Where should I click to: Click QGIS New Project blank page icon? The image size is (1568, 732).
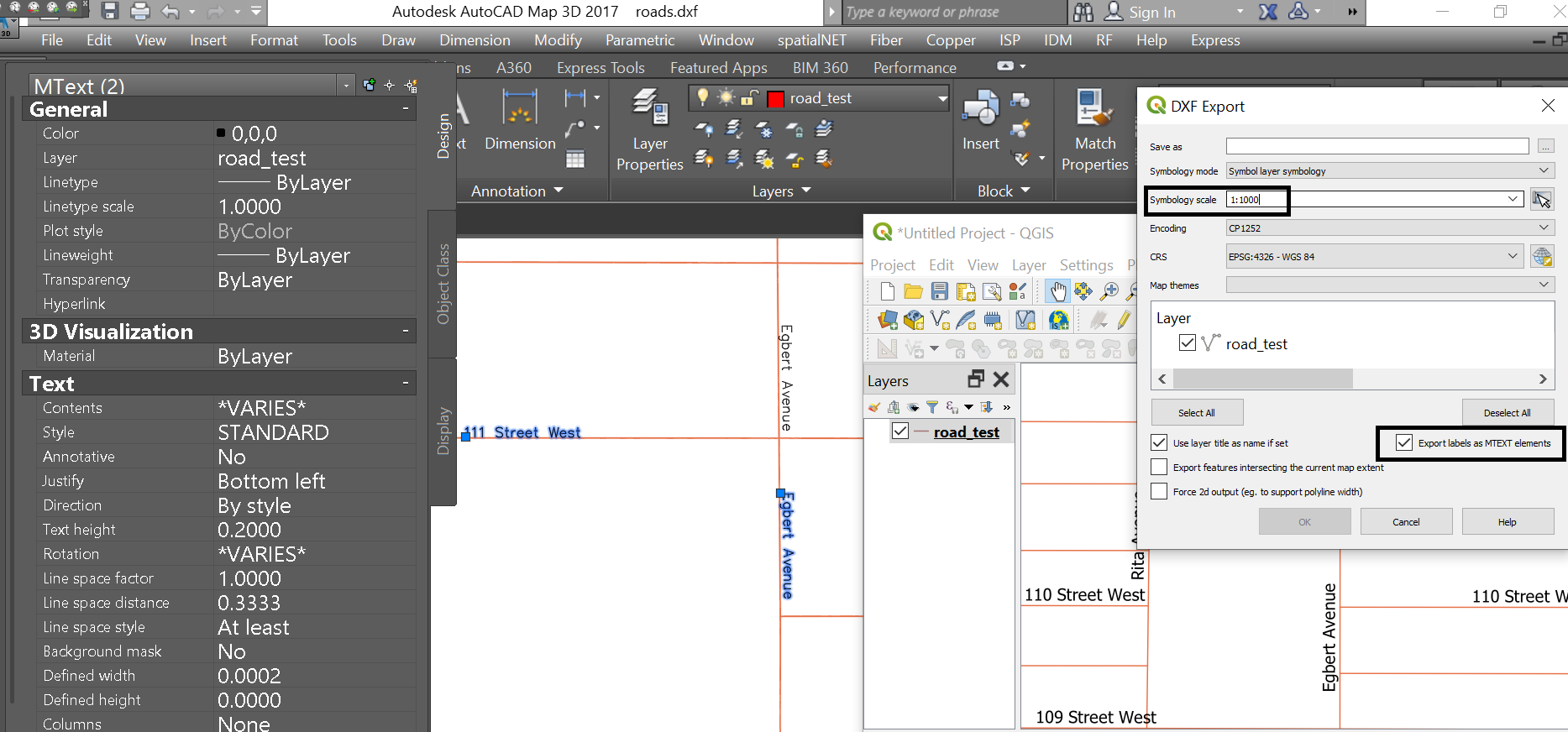(887, 291)
